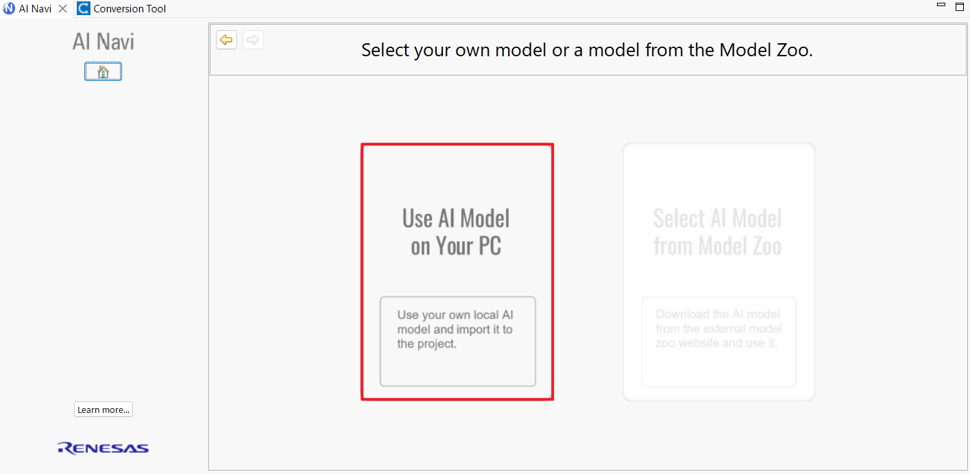Click the 'Select your own model' heading
Viewport: 970px width, 474px height.
tap(586, 50)
